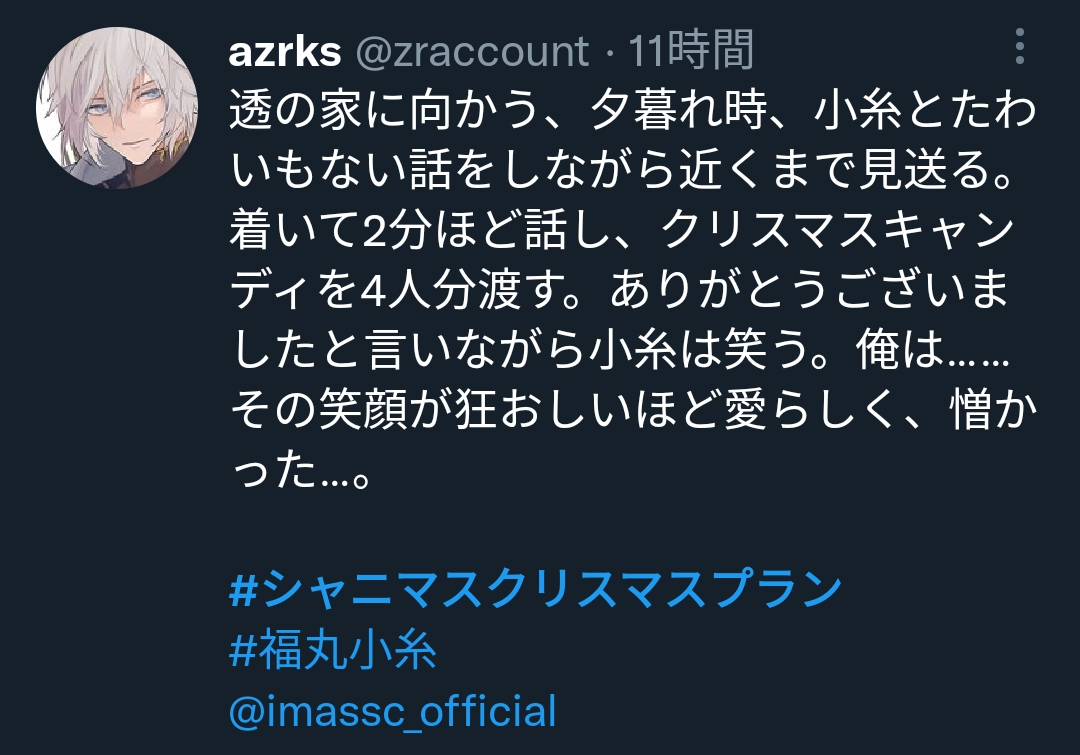Open the @imassc_official mention
Image resolution: width=1080 pixels, height=755 pixels.
pos(393,711)
